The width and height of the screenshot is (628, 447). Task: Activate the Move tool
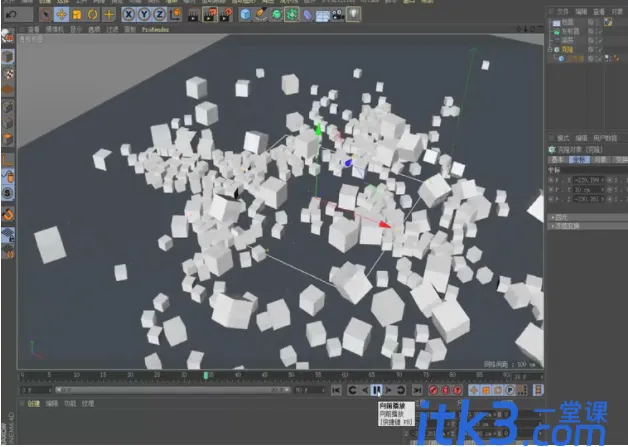tap(61, 15)
